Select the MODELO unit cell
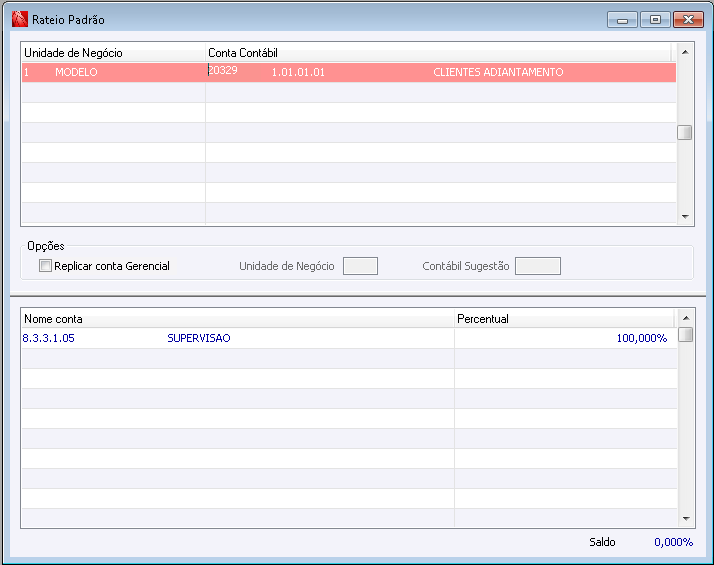Image resolution: width=714 pixels, height=565 pixels. coord(76,72)
